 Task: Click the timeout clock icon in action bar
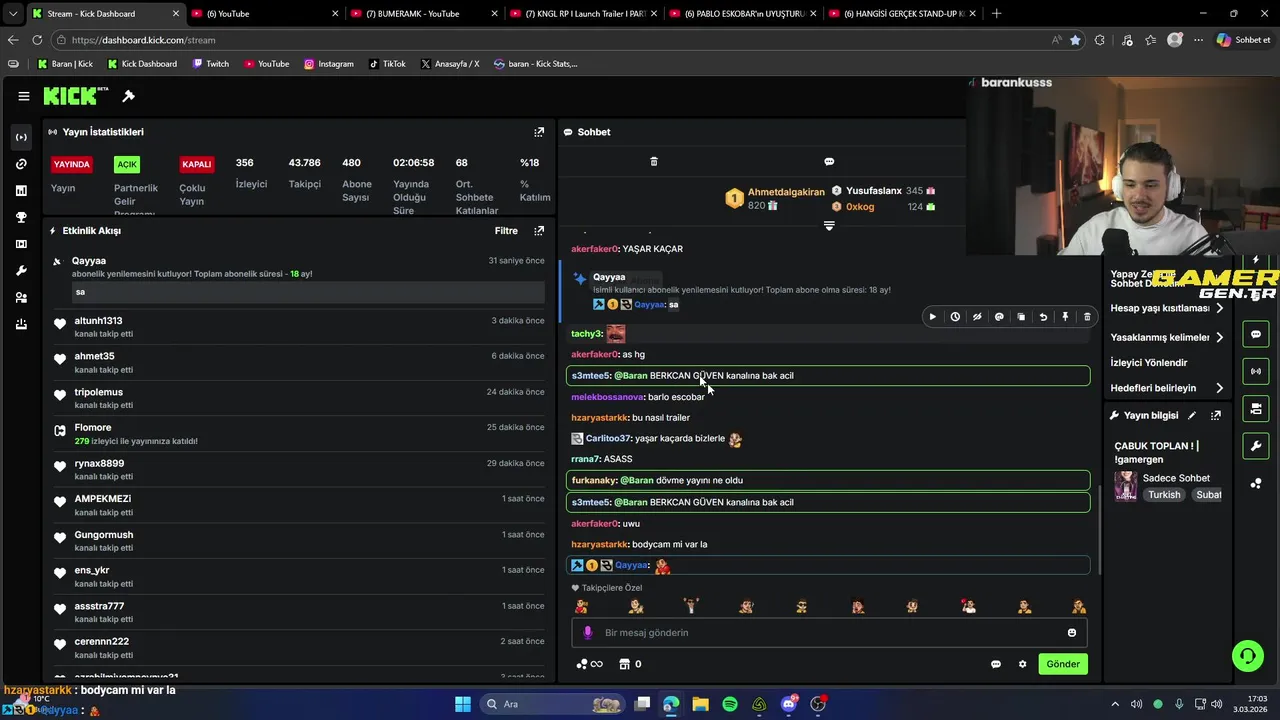[x=955, y=317]
